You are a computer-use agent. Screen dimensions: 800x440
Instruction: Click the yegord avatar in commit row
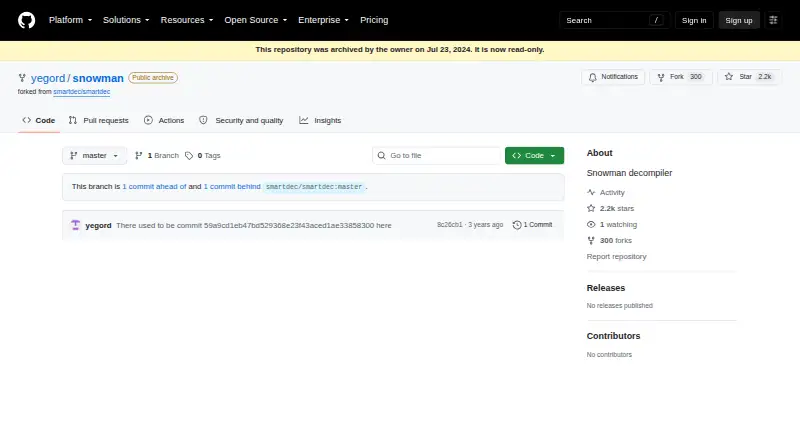(76, 225)
